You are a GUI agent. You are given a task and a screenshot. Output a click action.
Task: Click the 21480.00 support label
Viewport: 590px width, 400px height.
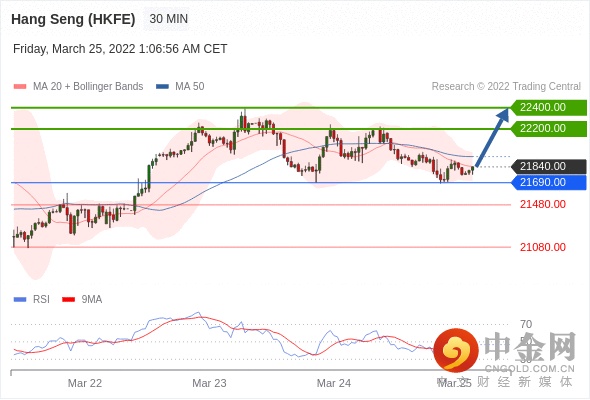coord(543,204)
